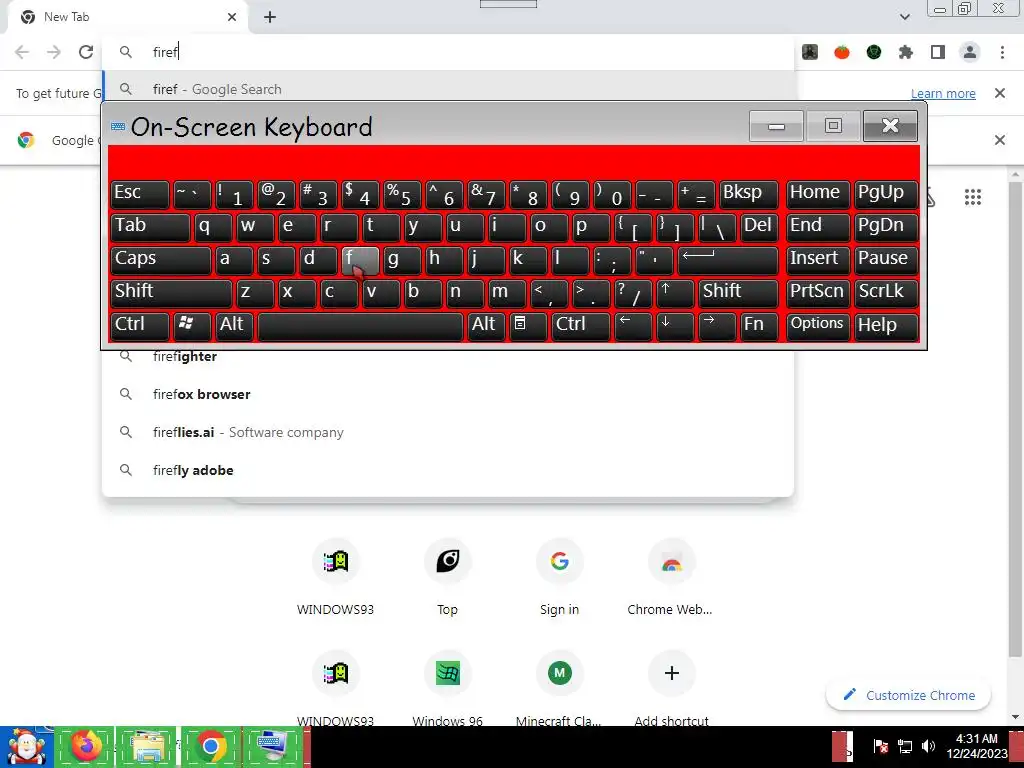Go forward with the forward arrow
The width and height of the screenshot is (1024, 768).
coord(54,52)
